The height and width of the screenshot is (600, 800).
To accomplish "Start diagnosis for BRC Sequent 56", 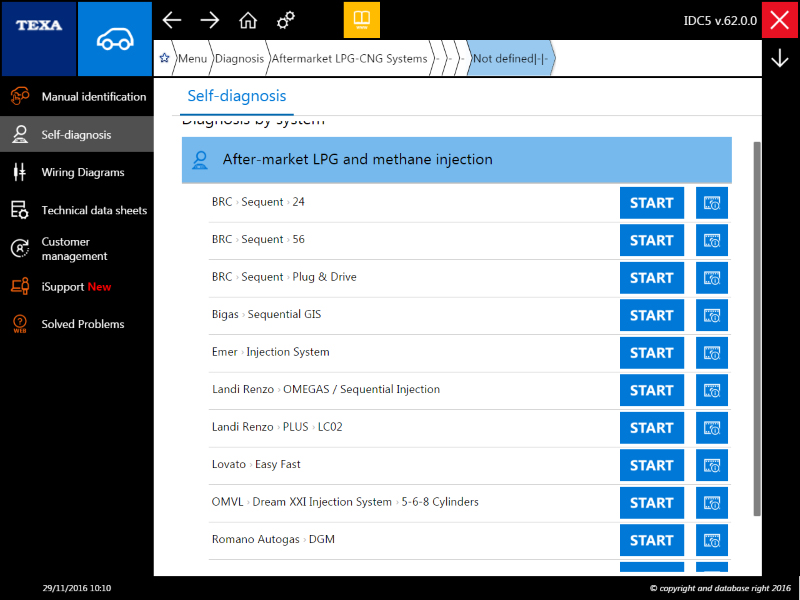I will [652, 240].
